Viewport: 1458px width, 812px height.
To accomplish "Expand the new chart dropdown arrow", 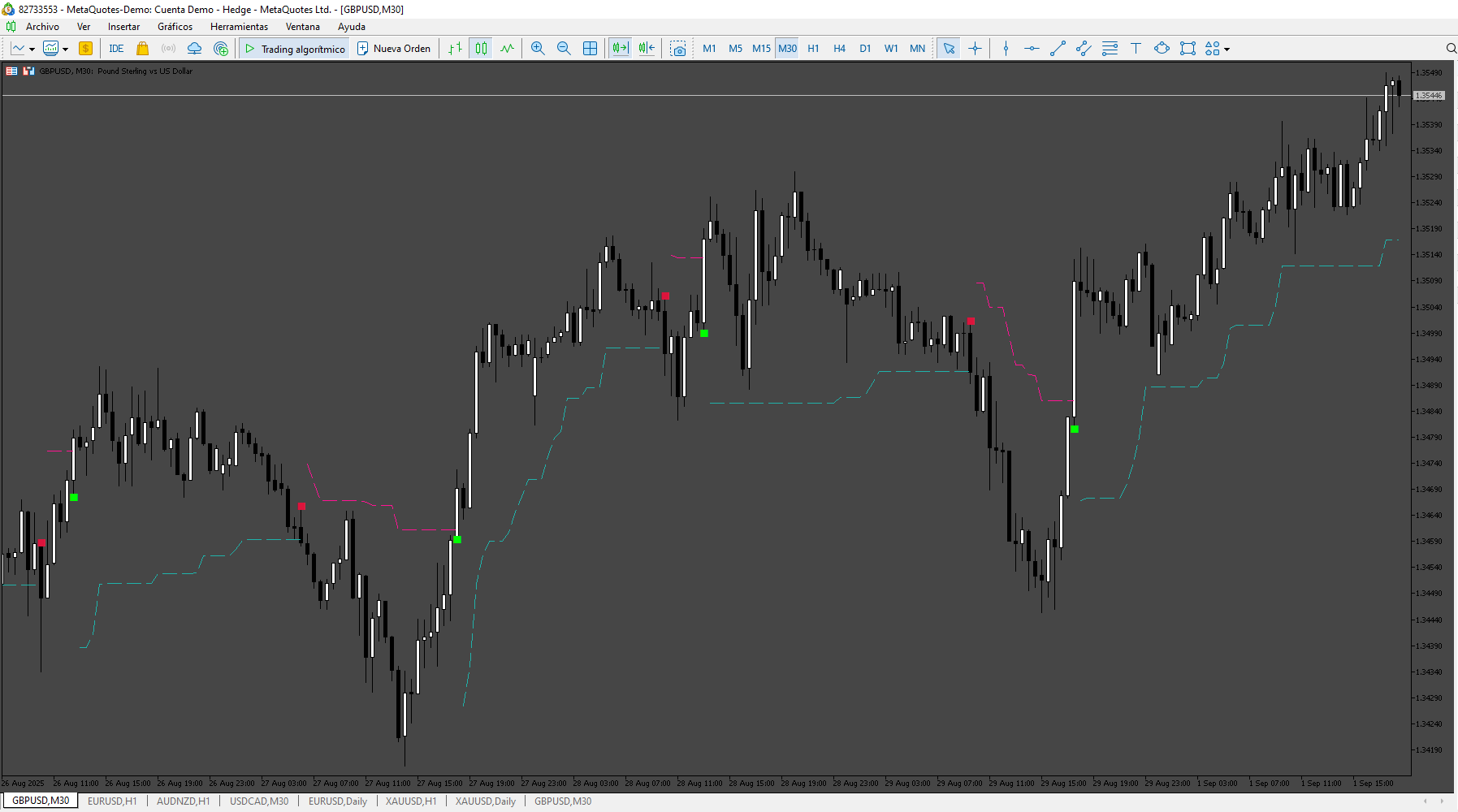I will tap(32, 49).
